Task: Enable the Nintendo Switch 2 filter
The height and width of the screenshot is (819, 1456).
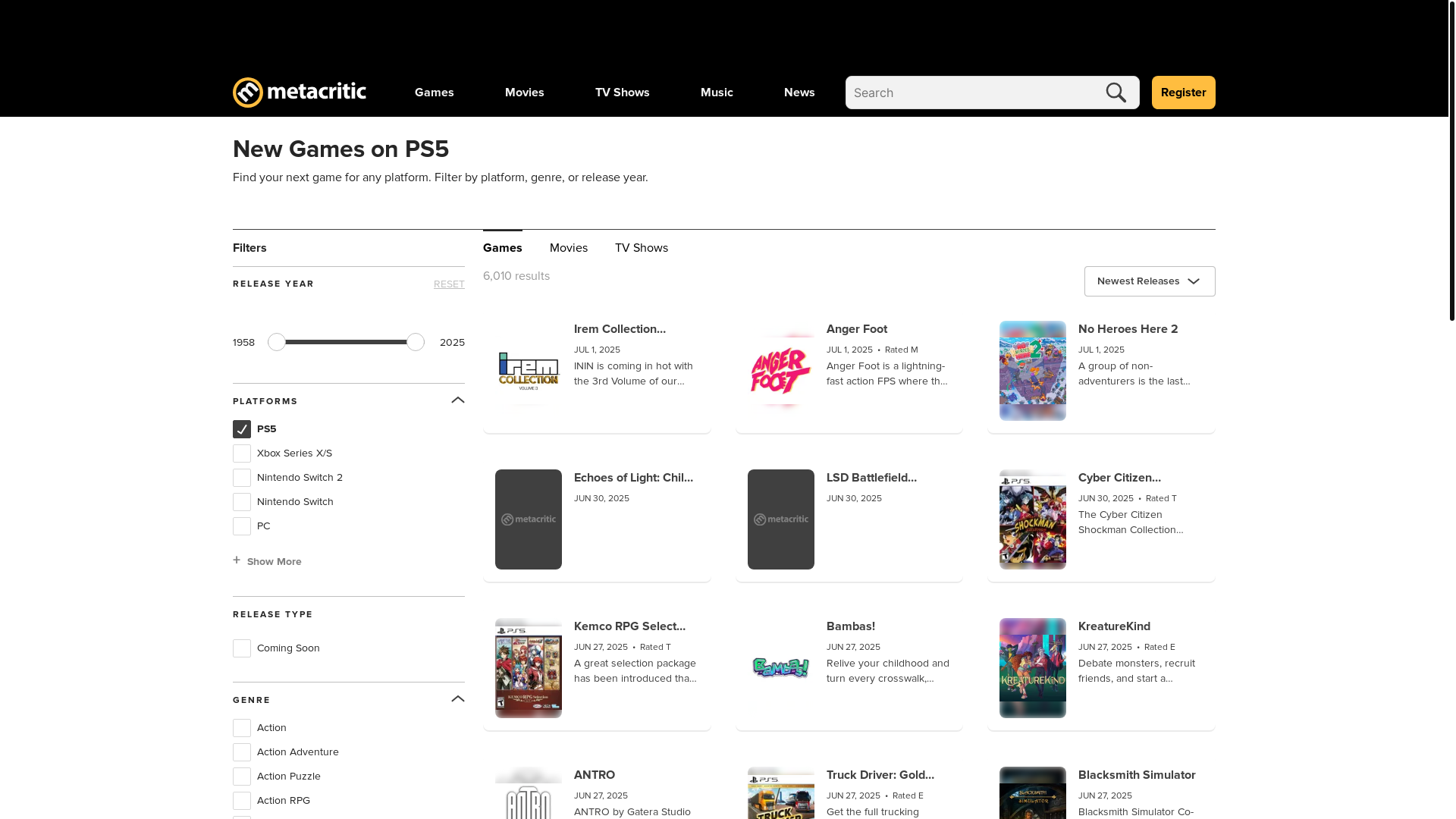Action: (242, 478)
